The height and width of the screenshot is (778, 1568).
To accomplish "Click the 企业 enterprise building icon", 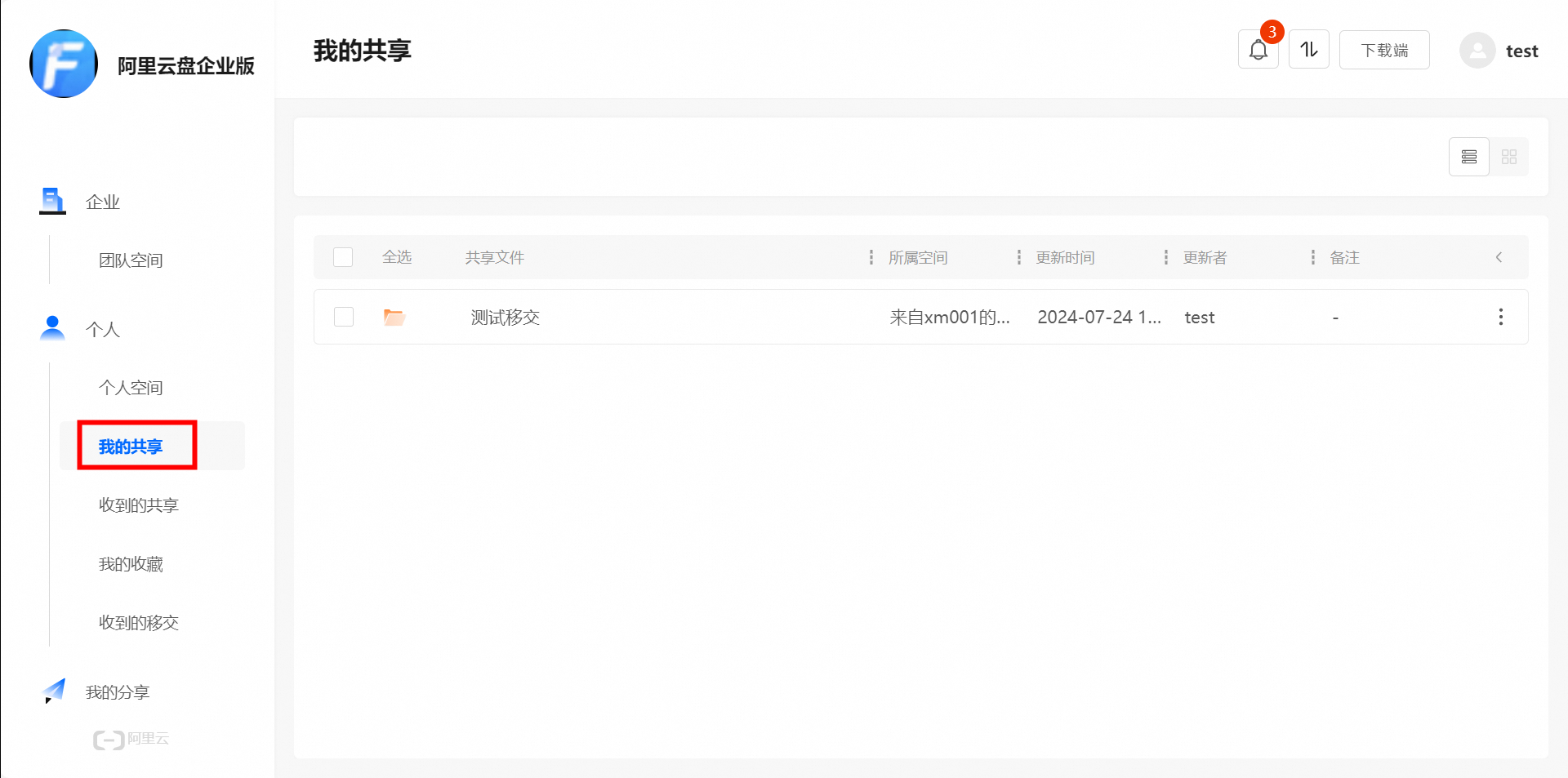I will [x=52, y=201].
